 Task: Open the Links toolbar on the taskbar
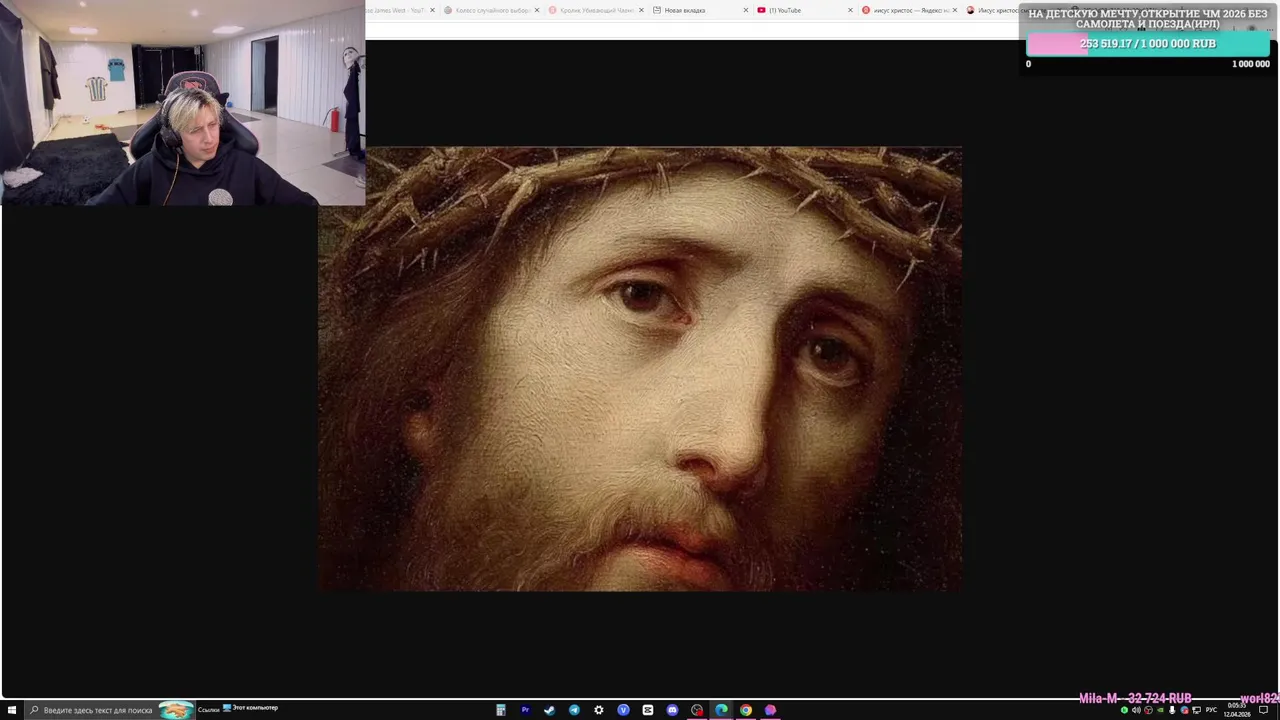208,709
